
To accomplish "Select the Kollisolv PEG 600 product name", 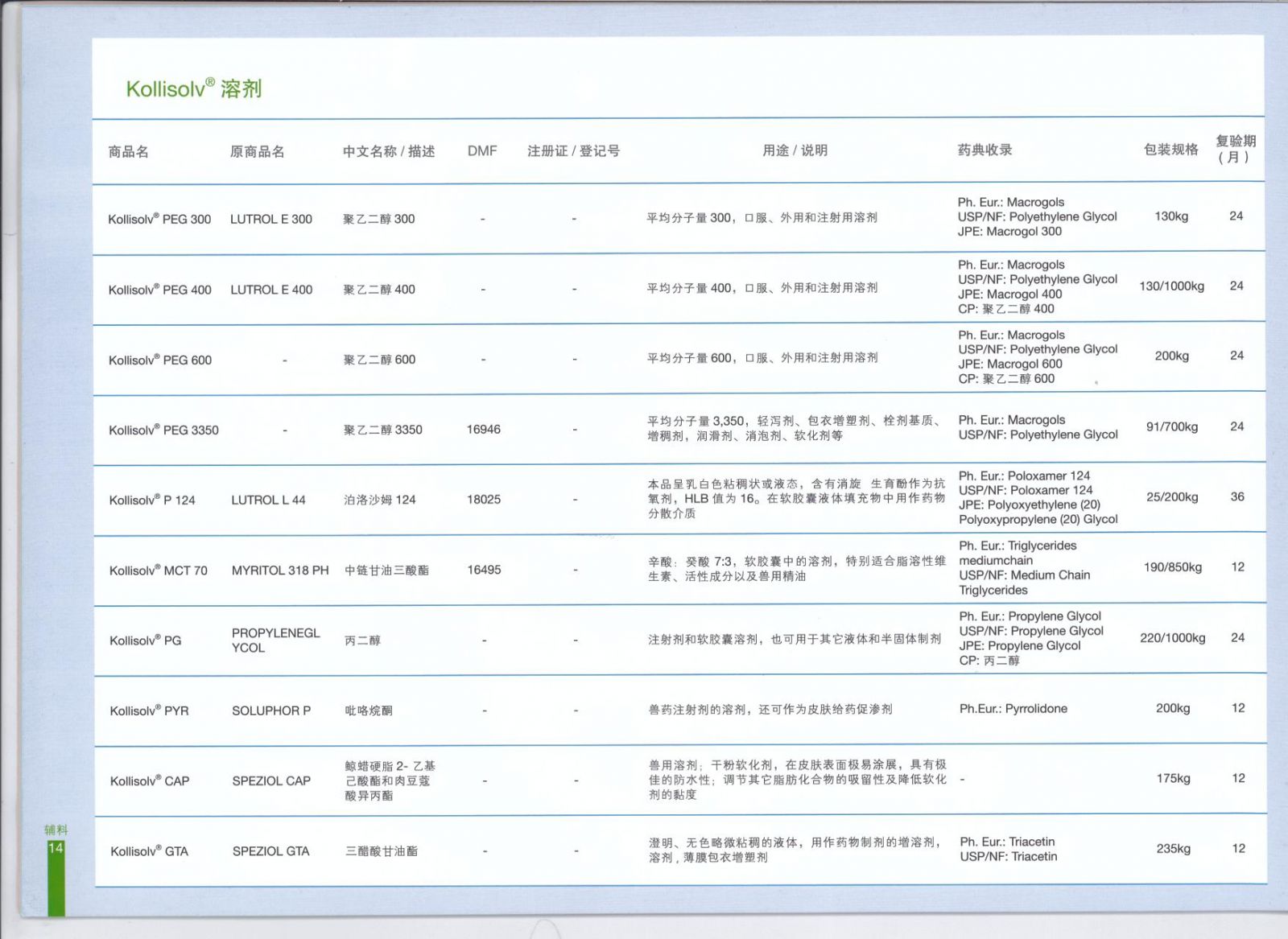I will coord(160,360).
